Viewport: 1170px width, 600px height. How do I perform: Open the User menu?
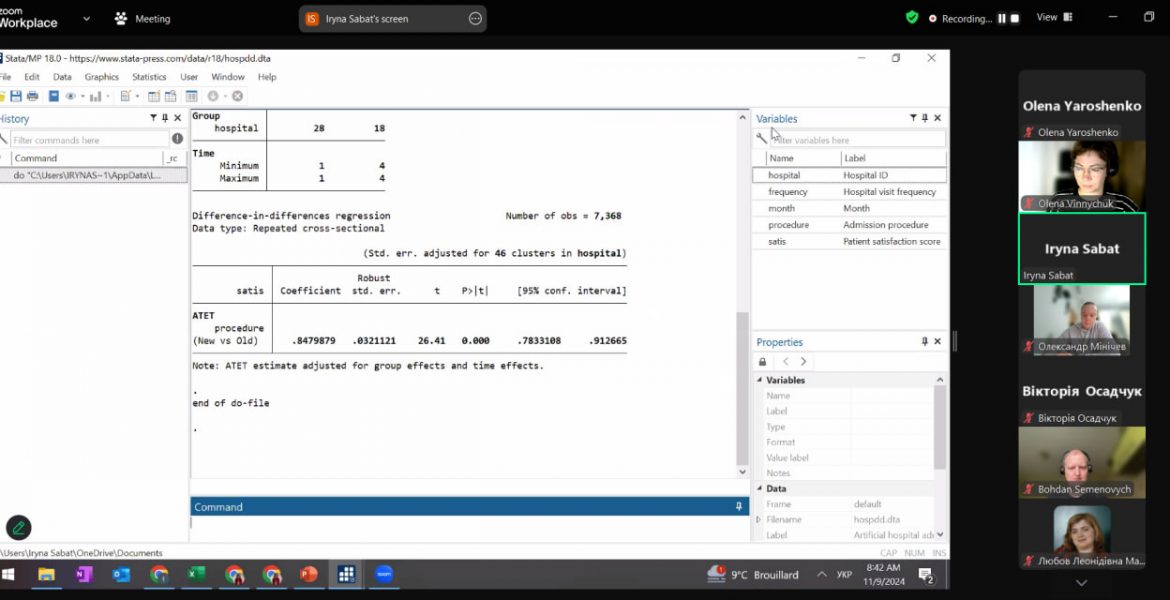[189, 76]
